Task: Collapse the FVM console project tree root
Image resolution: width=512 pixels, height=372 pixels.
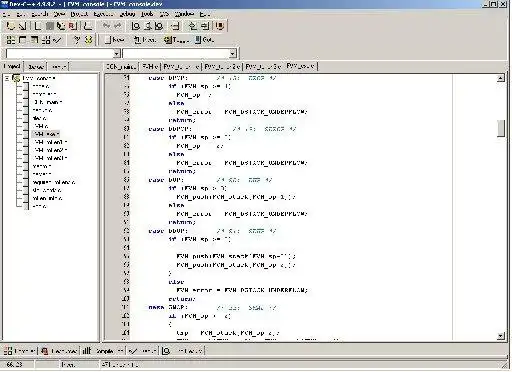Action: click(x=6, y=78)
